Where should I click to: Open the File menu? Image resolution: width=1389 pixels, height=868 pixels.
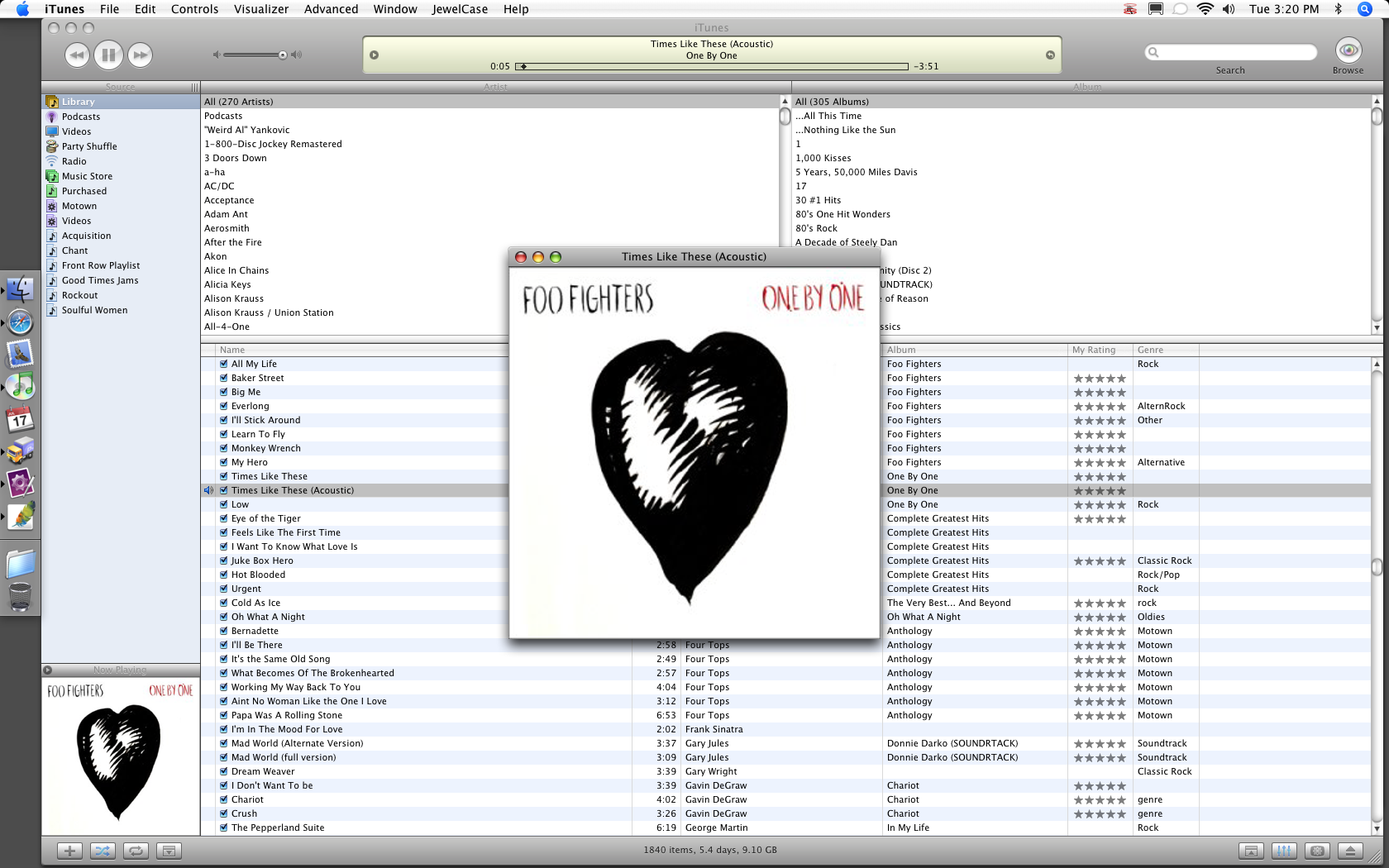[109, 9]
